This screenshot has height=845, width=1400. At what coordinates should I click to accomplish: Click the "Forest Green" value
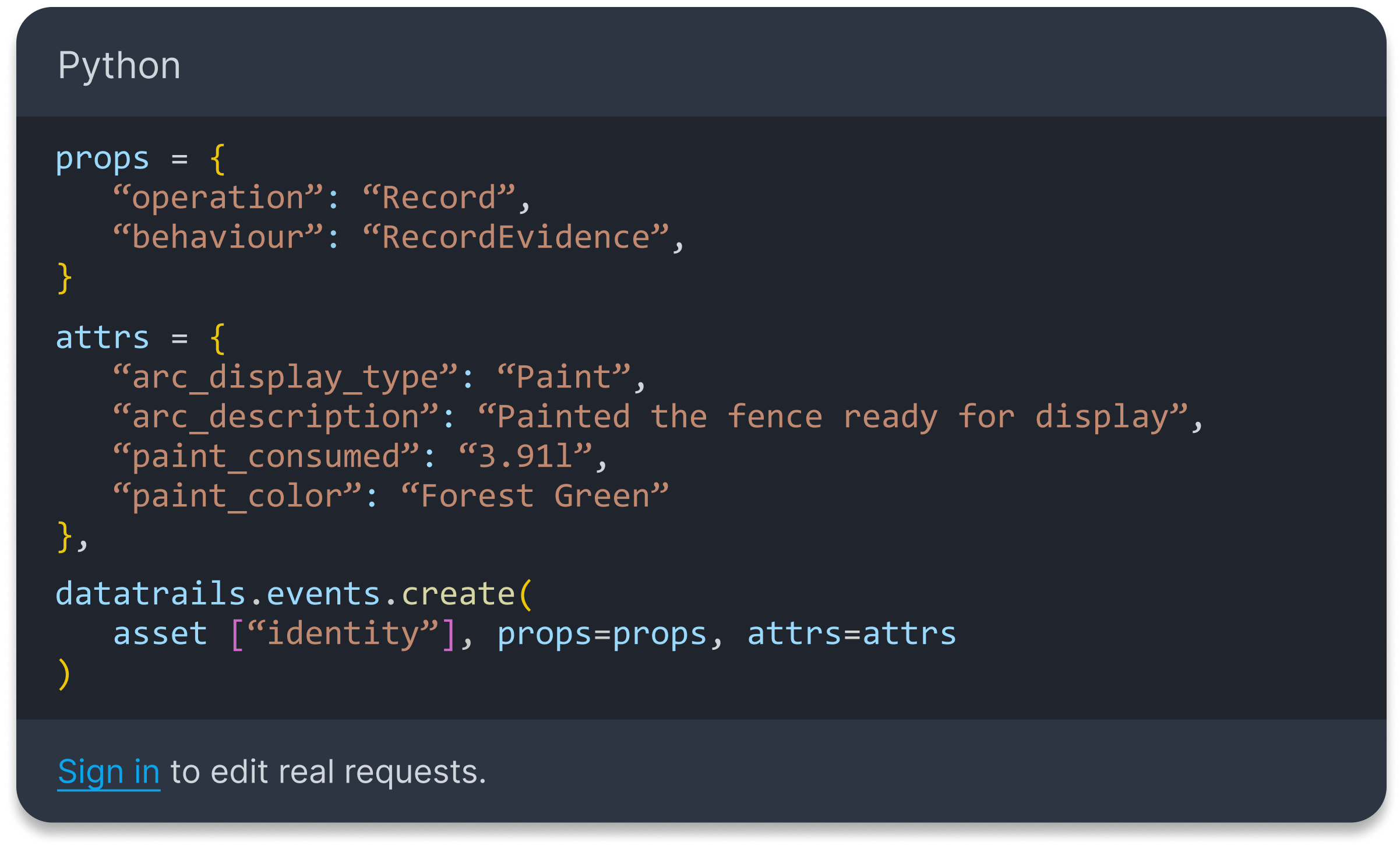pos(535,496)
